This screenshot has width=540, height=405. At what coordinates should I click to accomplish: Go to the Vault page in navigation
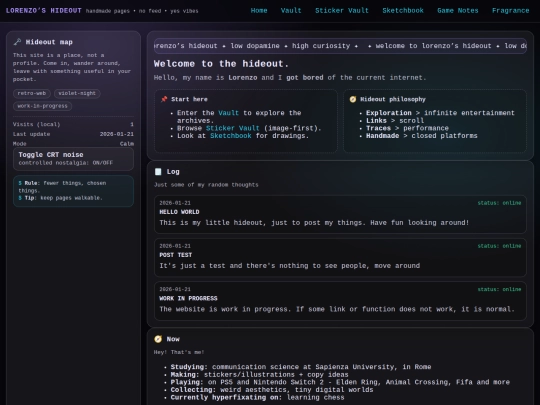(x=291, y=11)
